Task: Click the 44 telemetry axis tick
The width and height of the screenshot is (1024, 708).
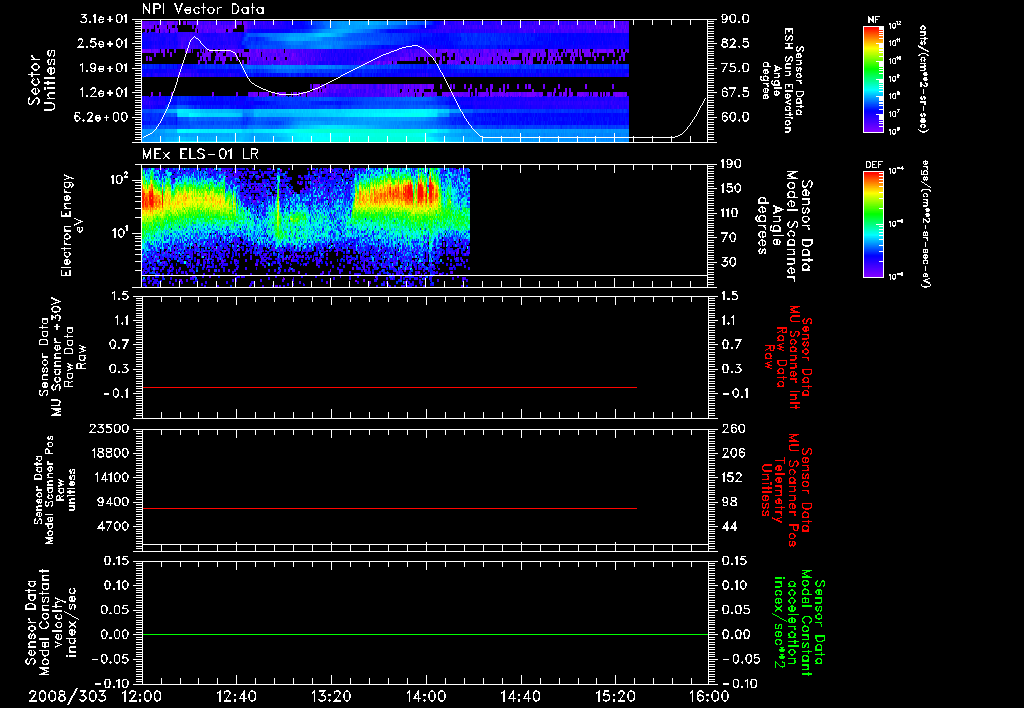Action: pyautogui.click(x=729, y=526)
